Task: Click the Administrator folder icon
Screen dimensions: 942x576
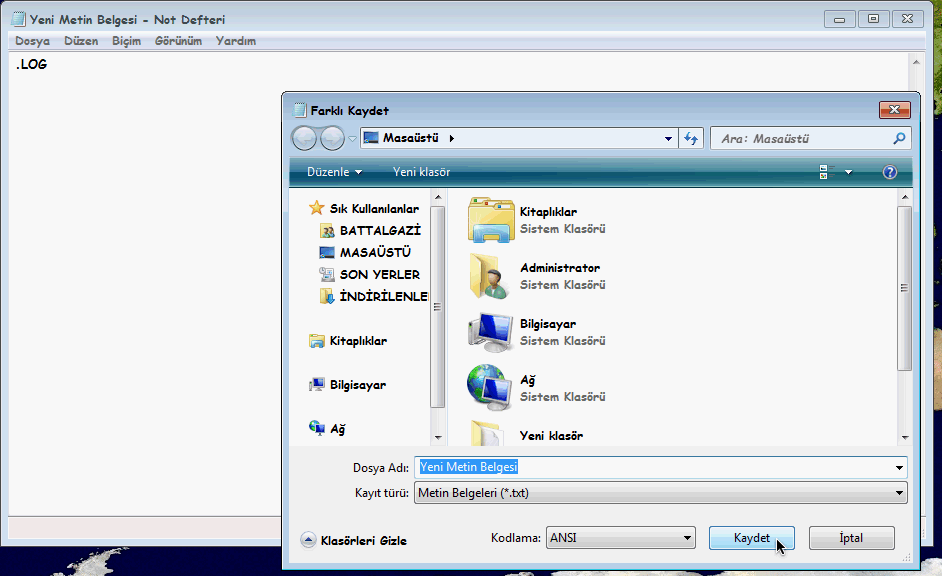Action: pos(490,276)
